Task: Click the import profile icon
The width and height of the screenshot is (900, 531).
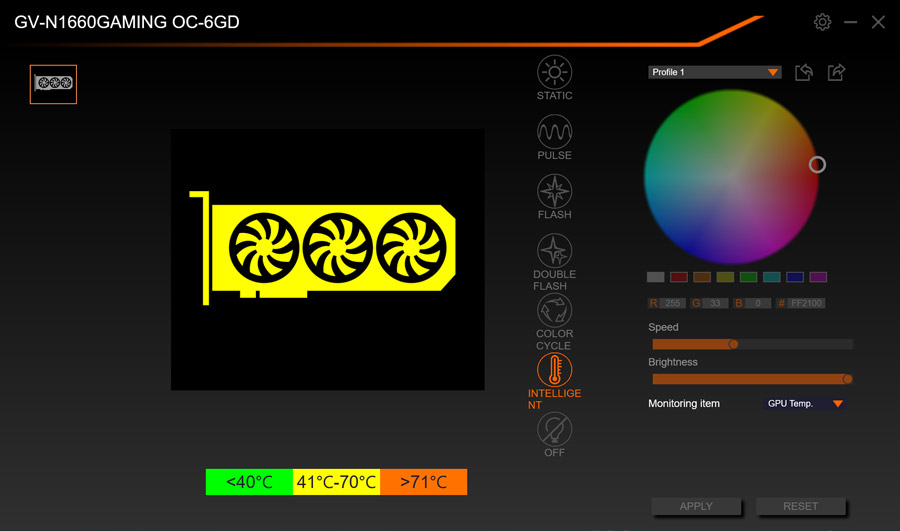Action: coord(804,72)
